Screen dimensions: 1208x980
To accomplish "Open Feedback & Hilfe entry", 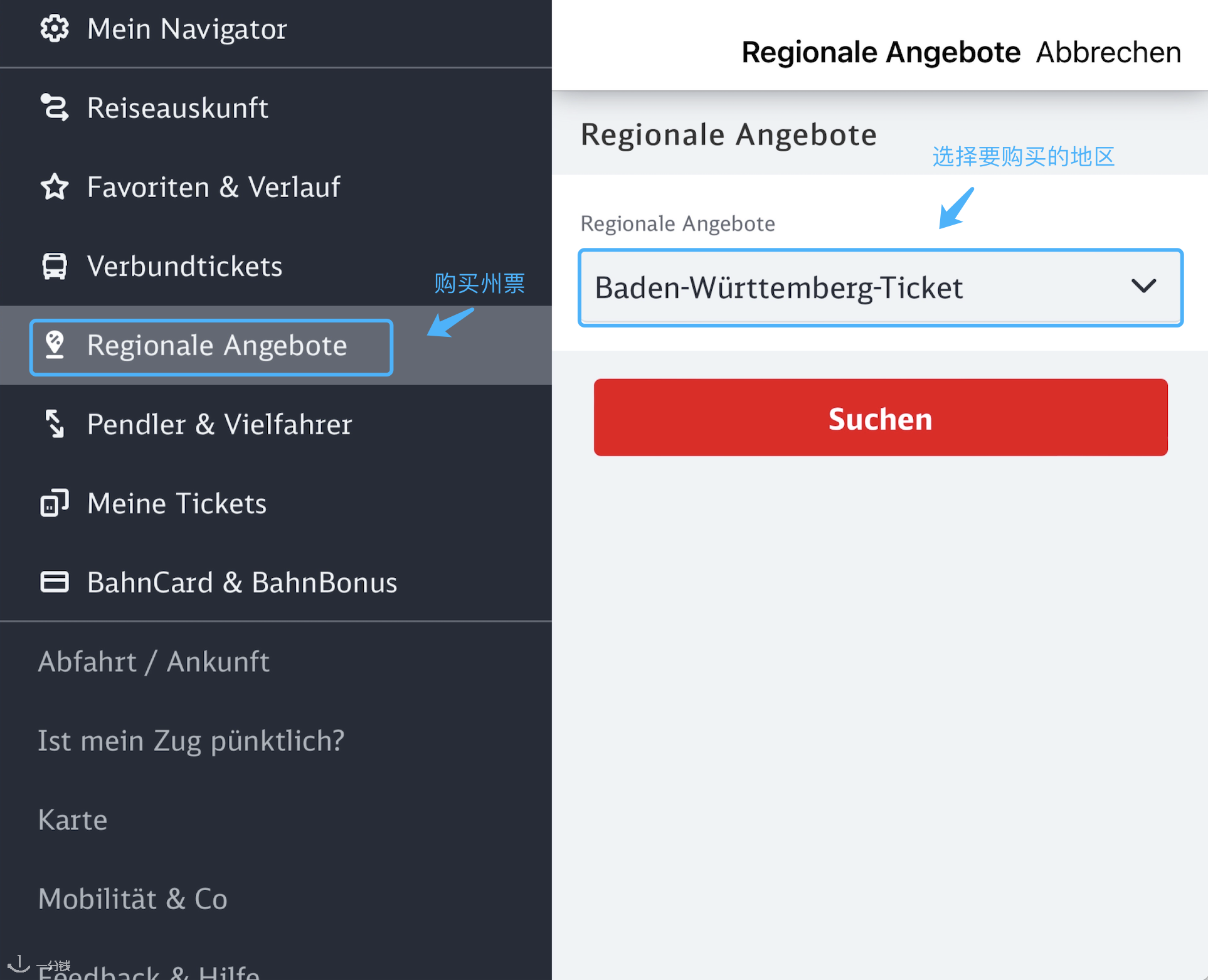I will [149, 972].
